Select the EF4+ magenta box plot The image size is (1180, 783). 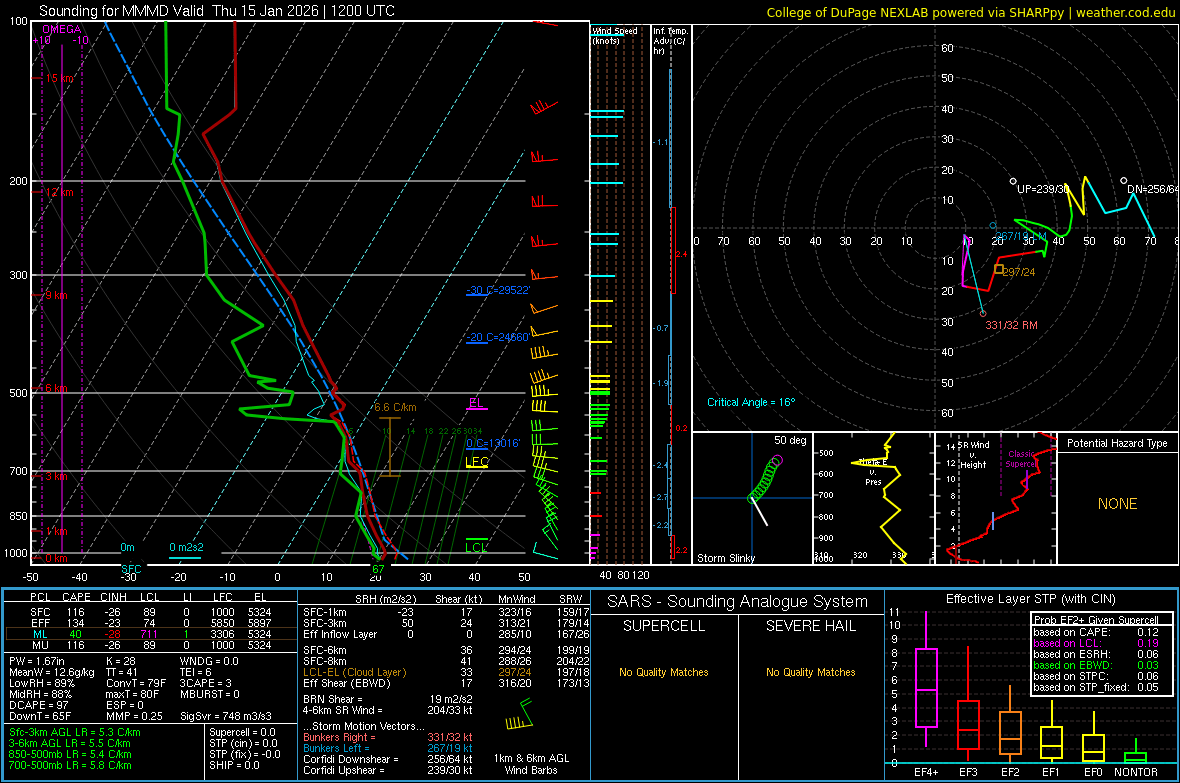tap(926, 679)
